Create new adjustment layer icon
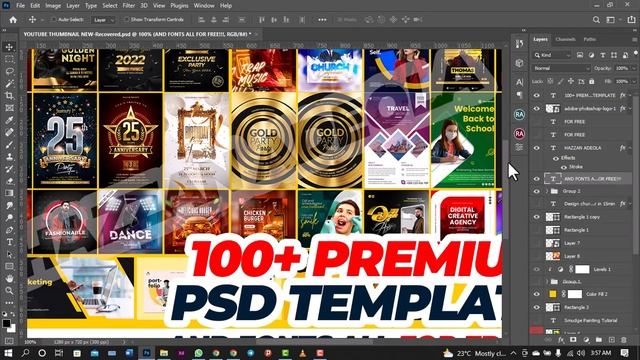 (x=586, y=340)
